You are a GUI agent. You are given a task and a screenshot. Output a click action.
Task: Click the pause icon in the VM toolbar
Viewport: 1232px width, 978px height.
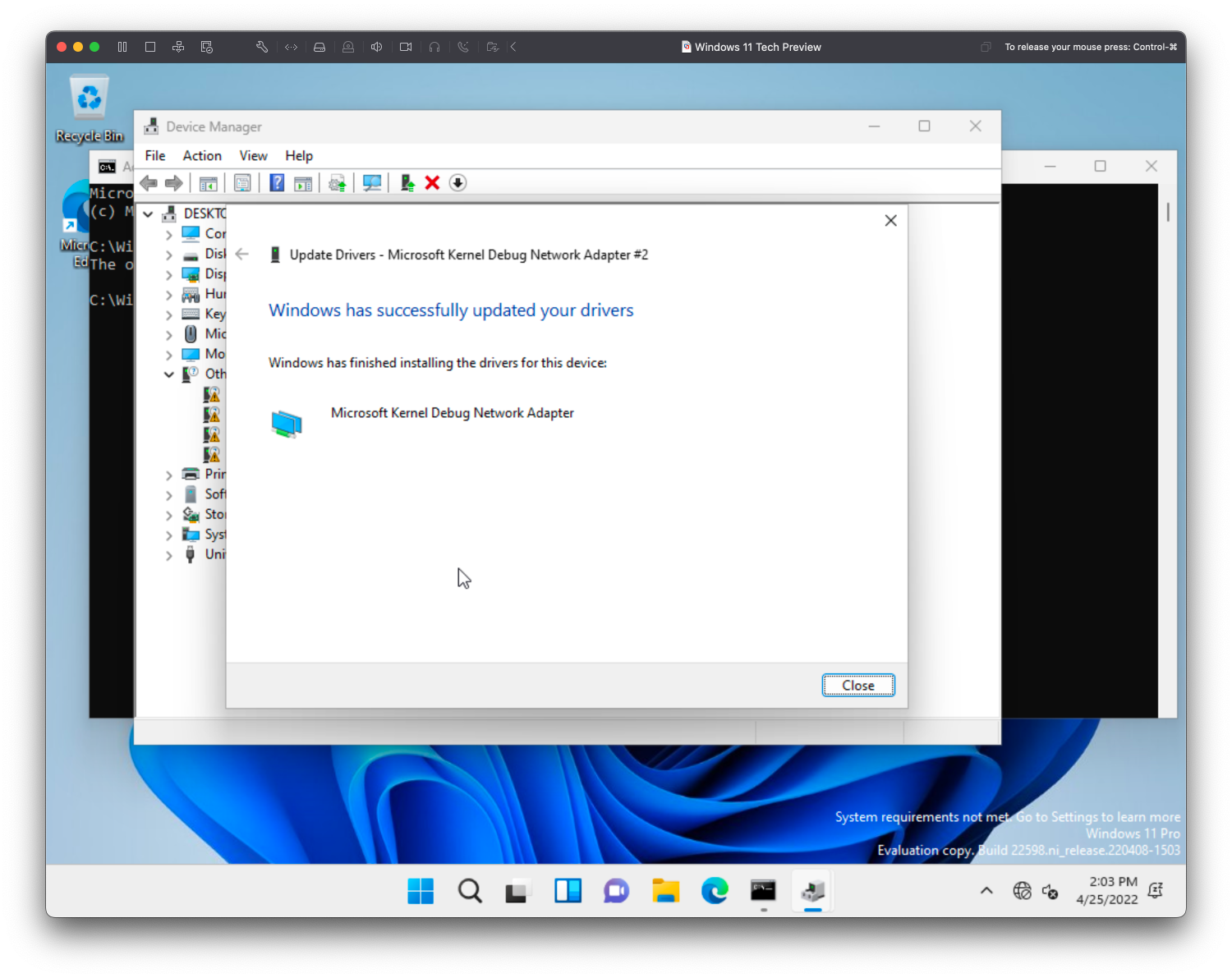point(122,47)
